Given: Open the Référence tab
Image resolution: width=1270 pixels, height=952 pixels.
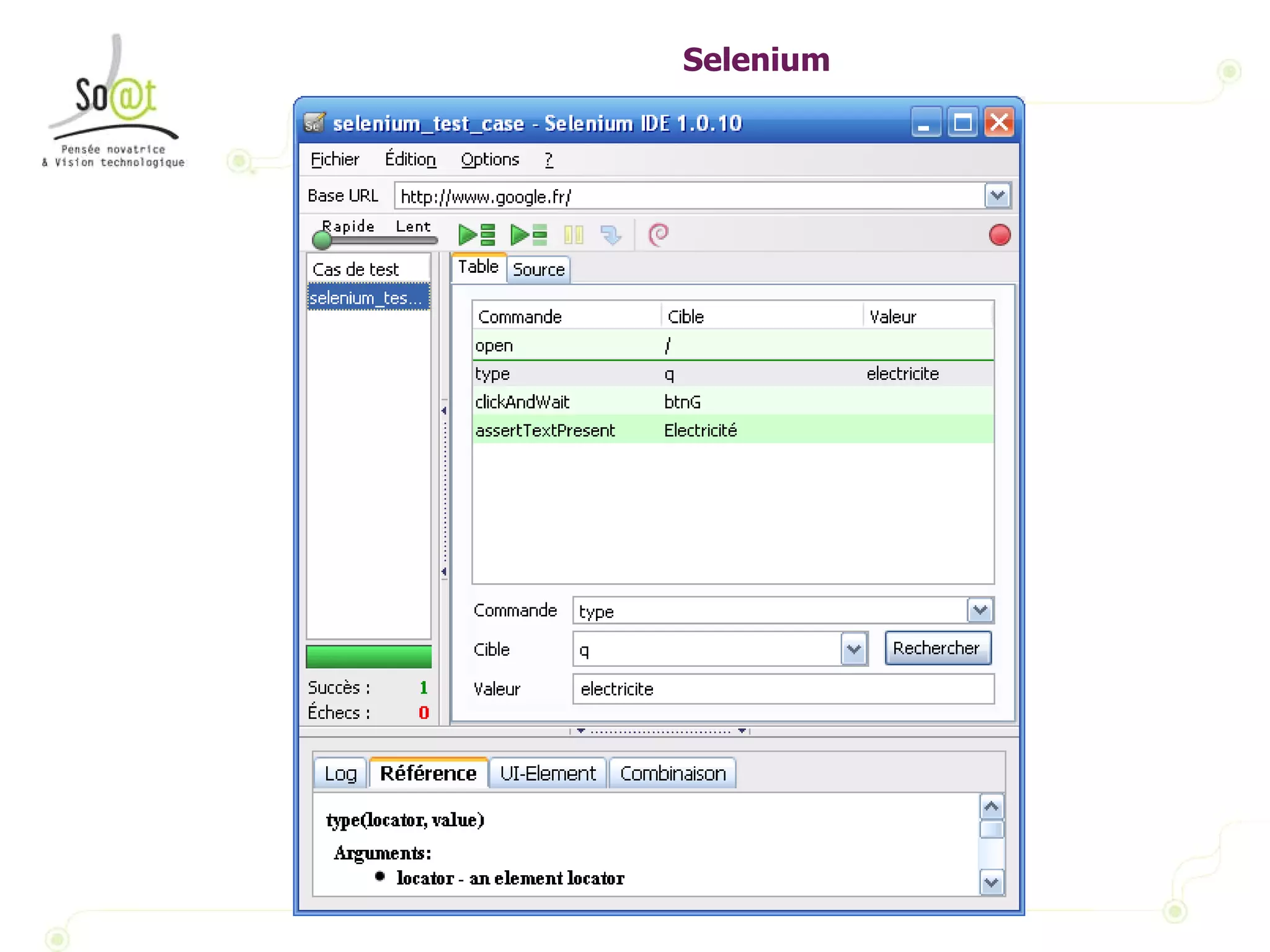Looking at the screenshot, I should pyautogui.click(x=429, y=773).
